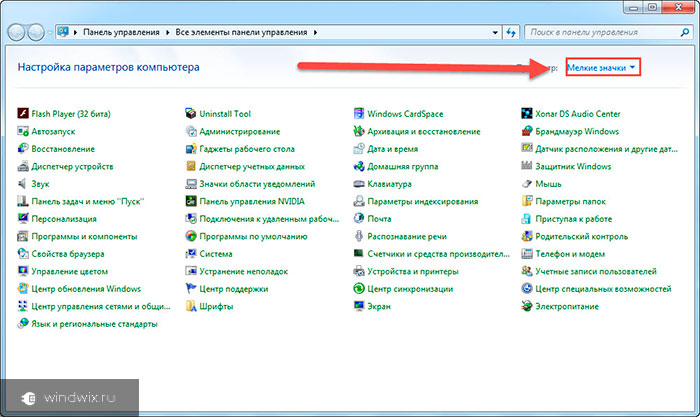Image resolution: width=700 pixels, height=417 pixels.
Task: Expand arrow after Панель управления breadcrumb
Action: (167, 32)
